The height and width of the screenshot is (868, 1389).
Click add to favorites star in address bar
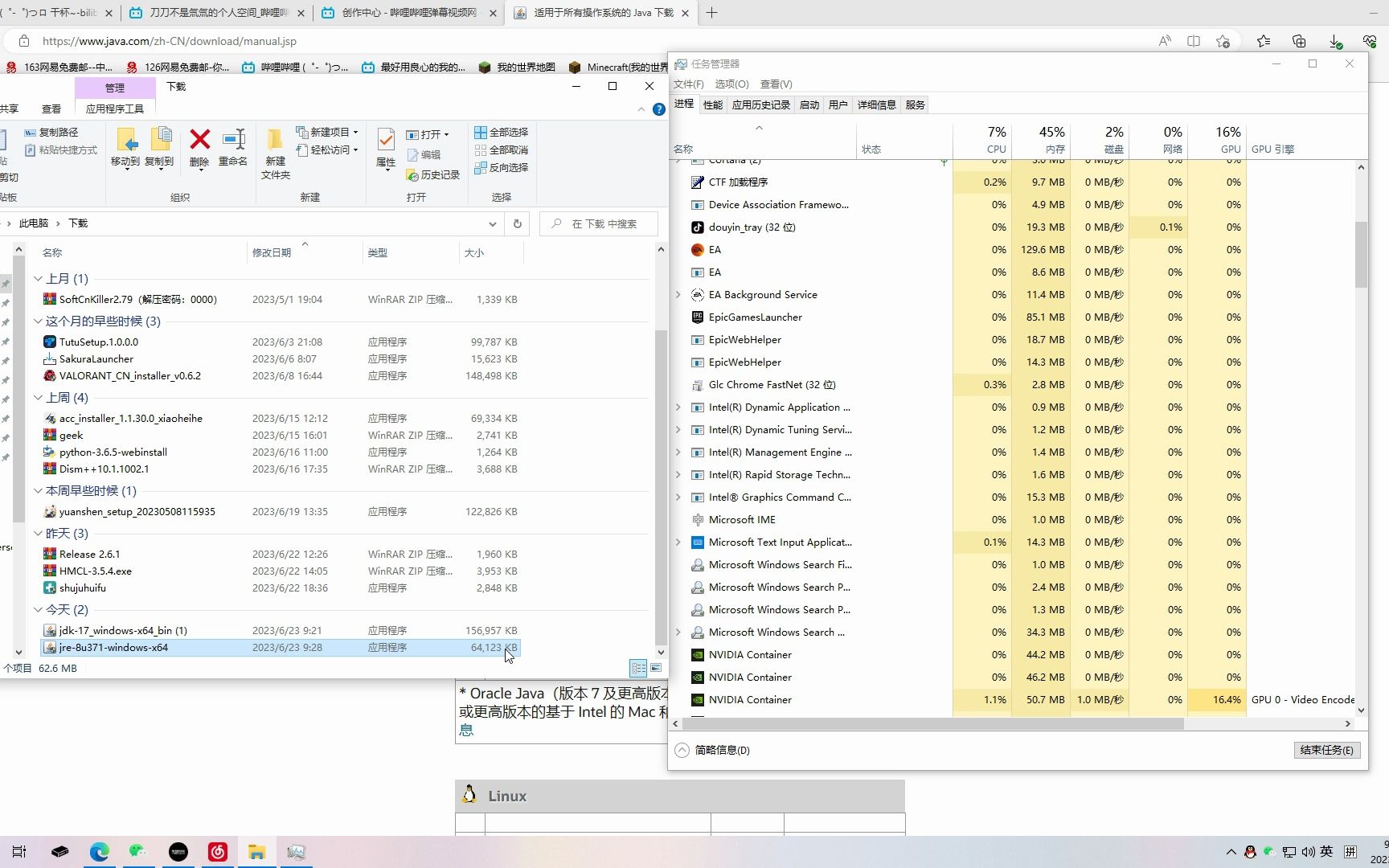click(1223, 41)
